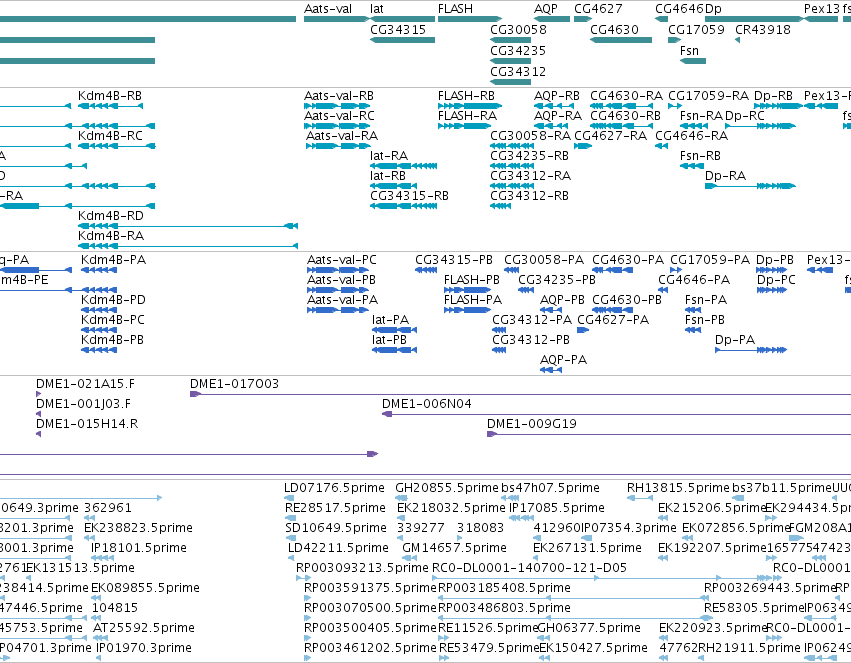Click the CG34235-PB protein label
The width and height of the screenshot is (851, 663).
(x=557, y=280)
